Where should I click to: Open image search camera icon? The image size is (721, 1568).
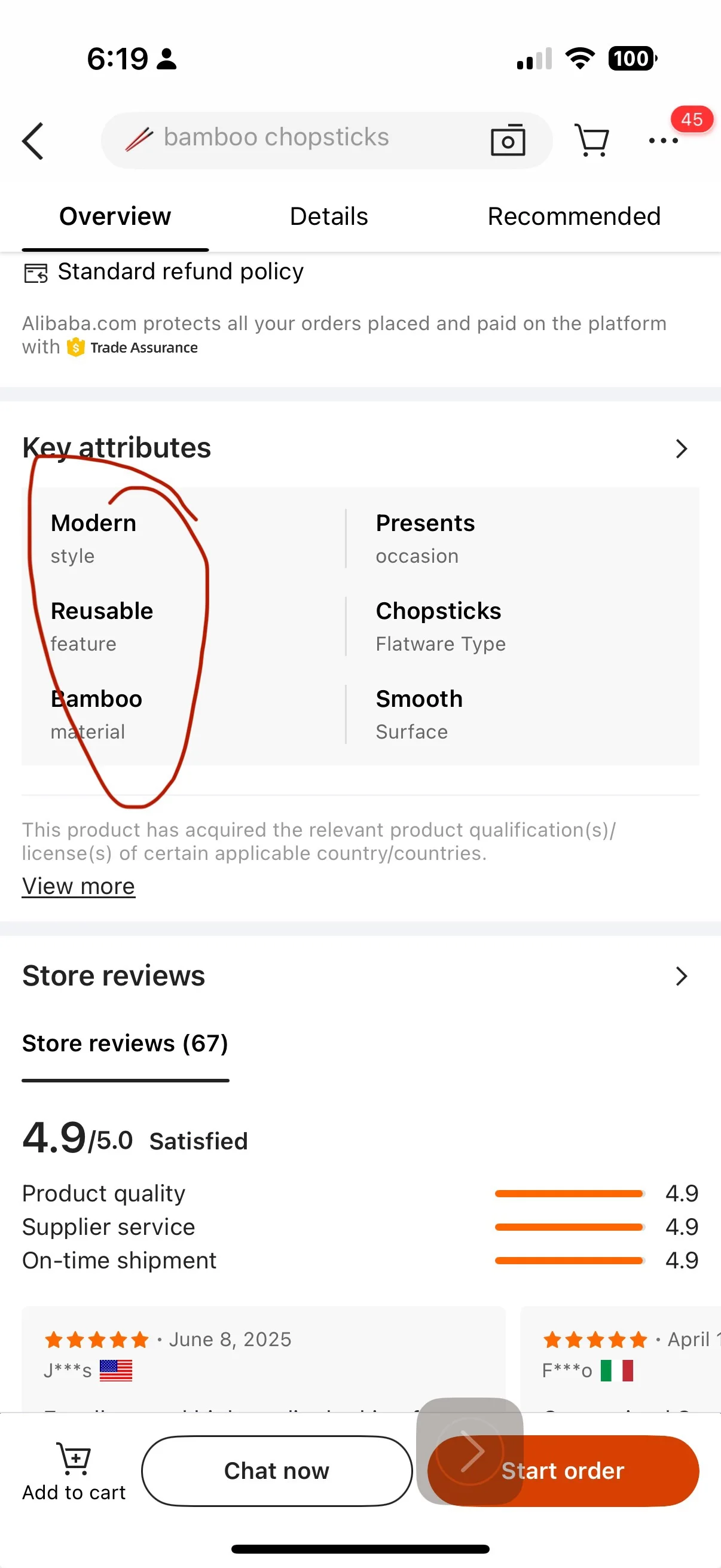pyautogui.click(x=508, y=141)
